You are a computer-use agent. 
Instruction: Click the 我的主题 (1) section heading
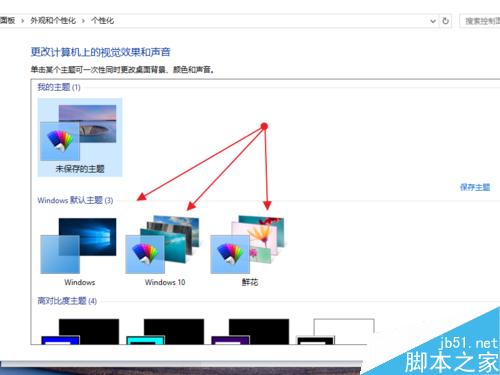pyautogui.click(x=59, y=87)
